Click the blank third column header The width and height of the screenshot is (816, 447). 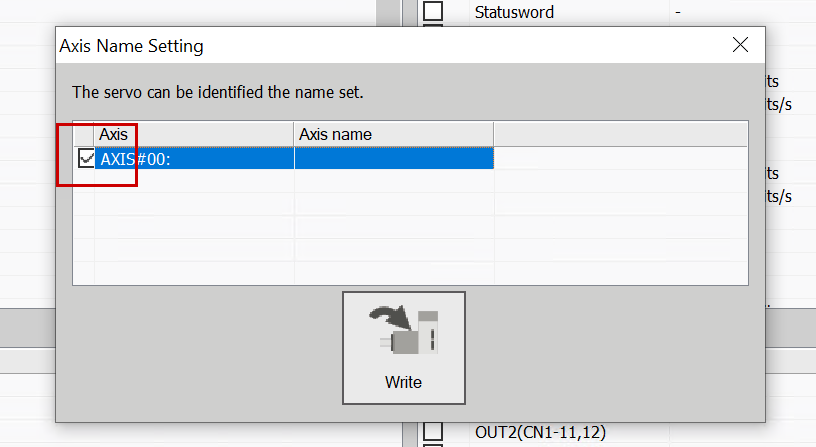[620, 134]
